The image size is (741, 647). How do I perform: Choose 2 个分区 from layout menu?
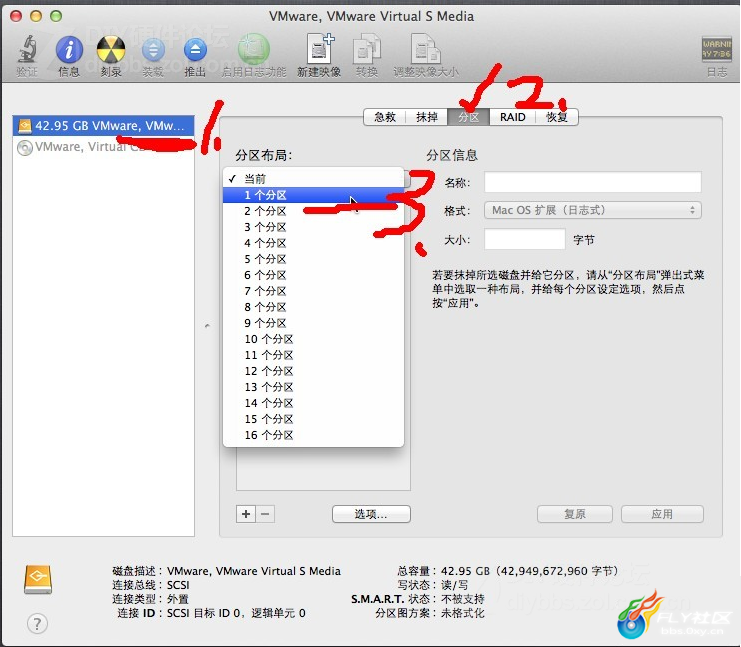click(313, 211)
